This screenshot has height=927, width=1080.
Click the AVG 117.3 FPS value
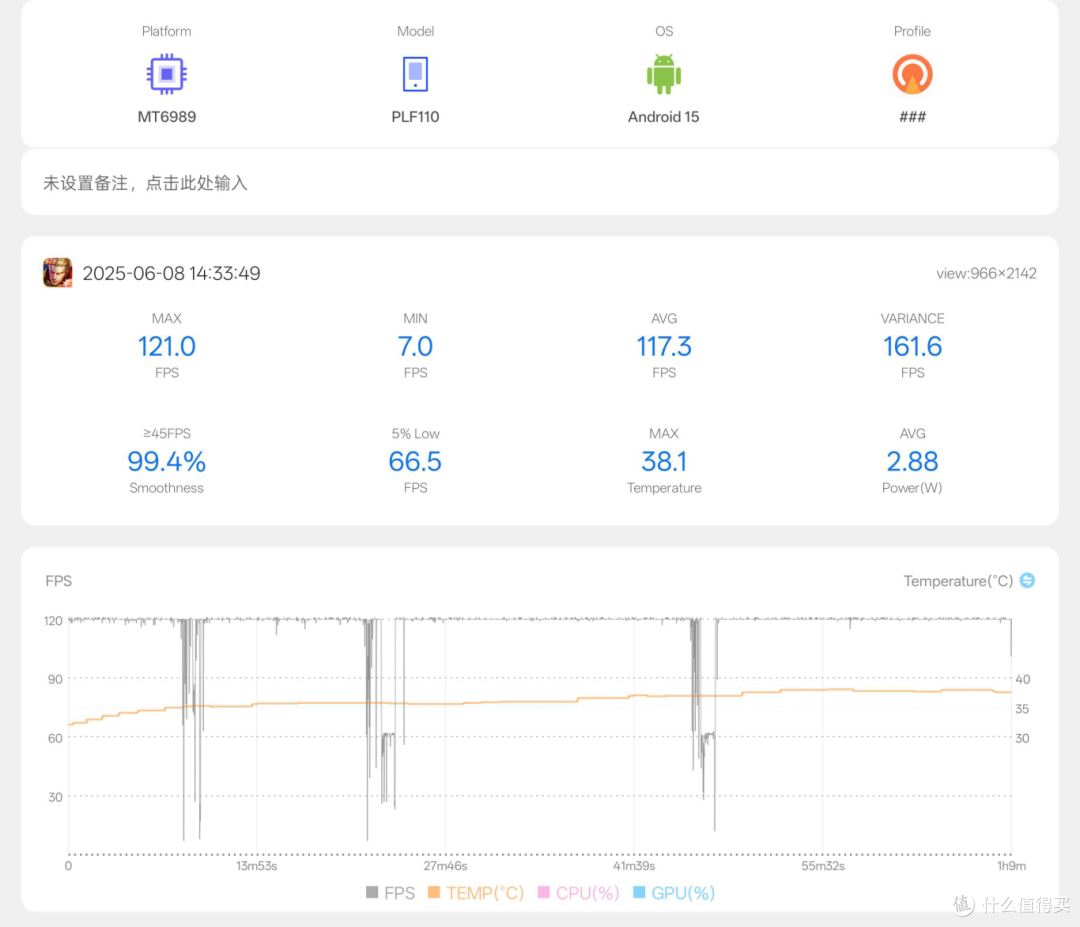tap(664, 346)
